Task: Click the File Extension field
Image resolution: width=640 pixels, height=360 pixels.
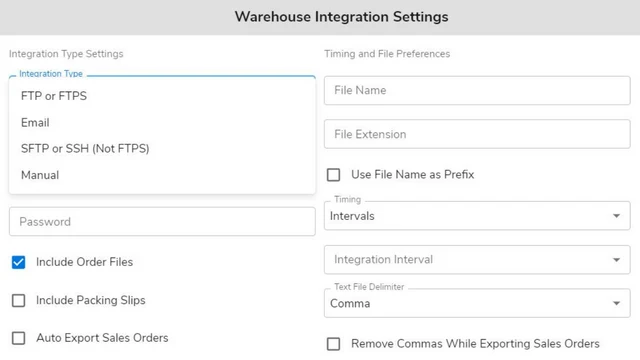Action: tap(477, 134)
